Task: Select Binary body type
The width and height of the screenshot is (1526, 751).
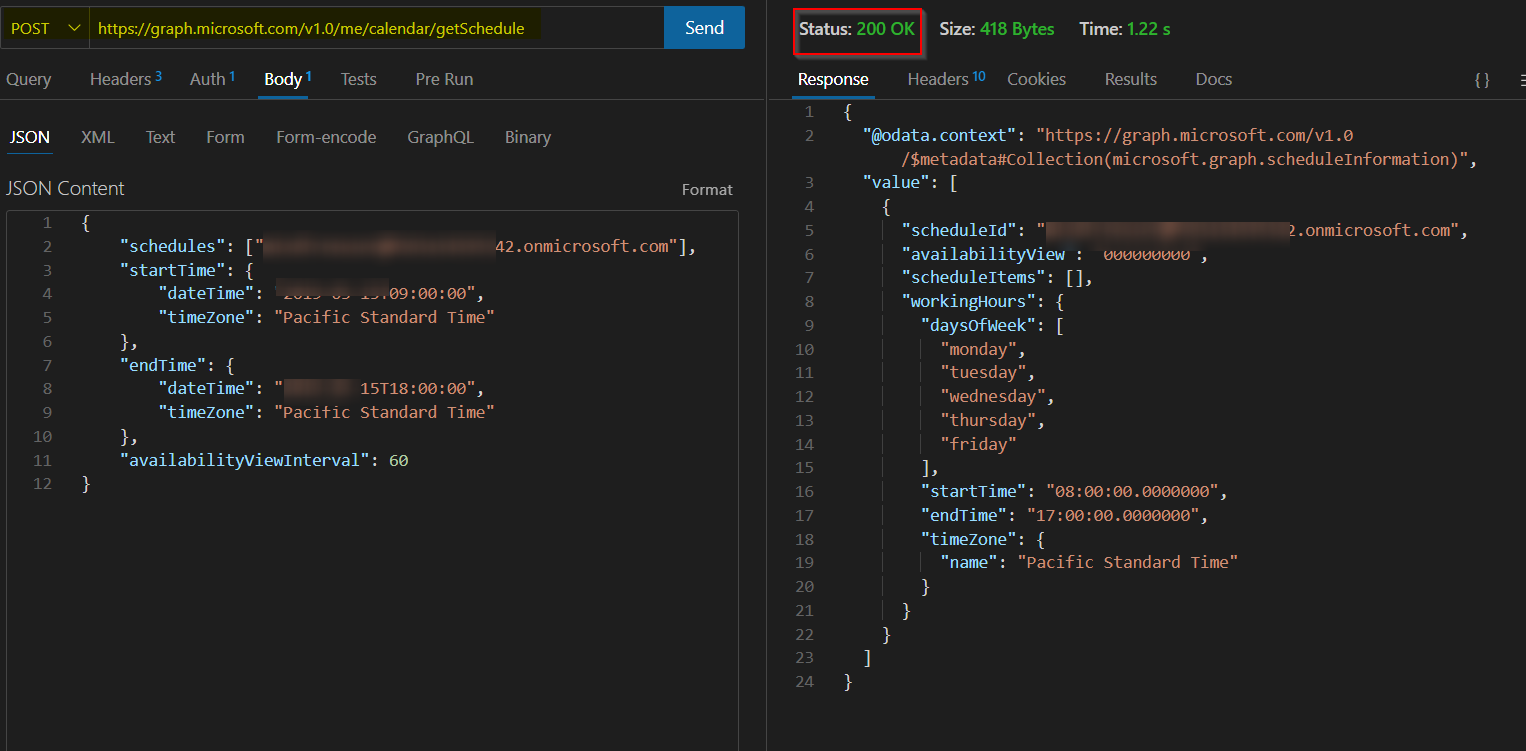Action: (x=528, y=137)
